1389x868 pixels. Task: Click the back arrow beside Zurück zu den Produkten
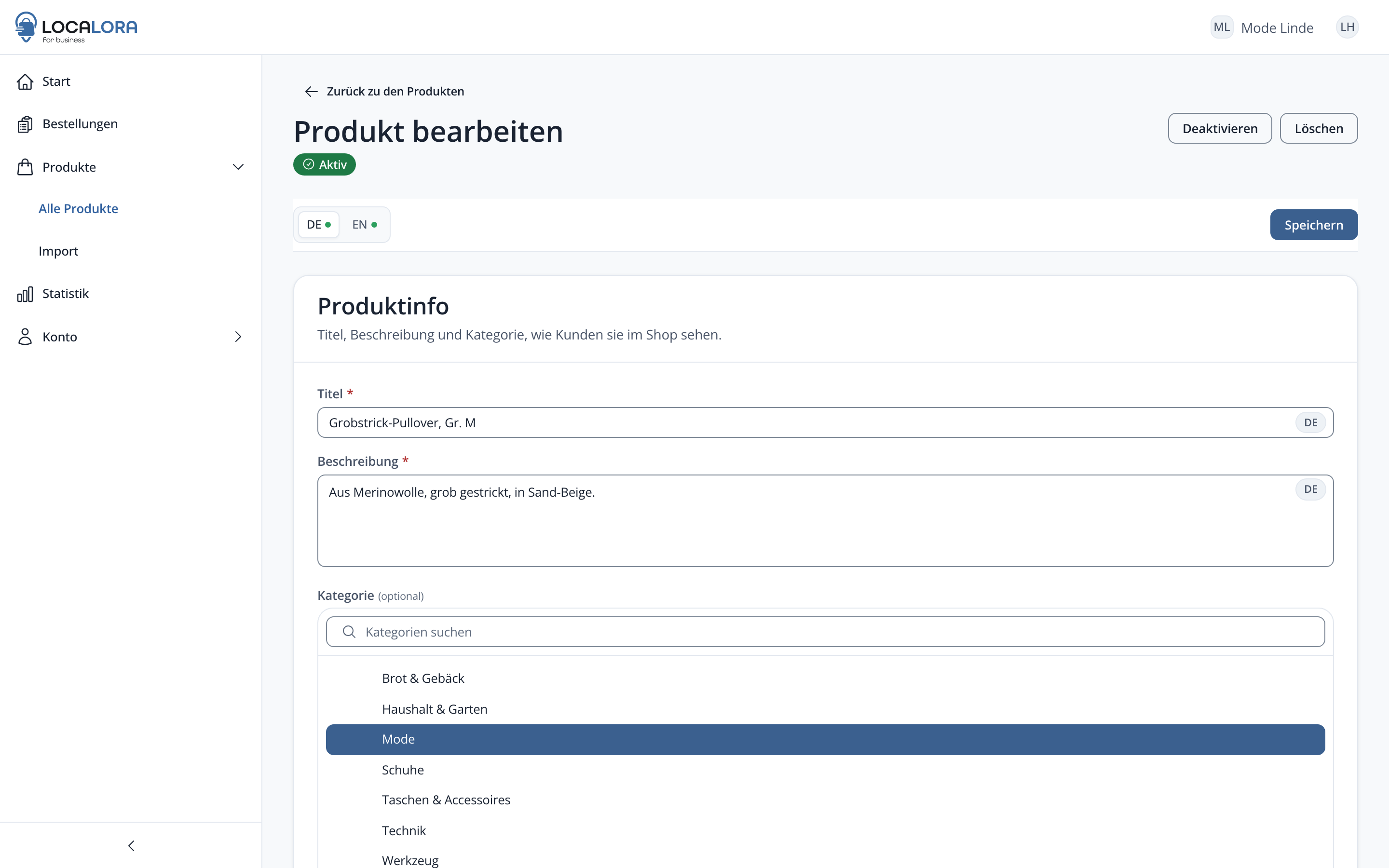pyautogui.click(x=311, y=92)
